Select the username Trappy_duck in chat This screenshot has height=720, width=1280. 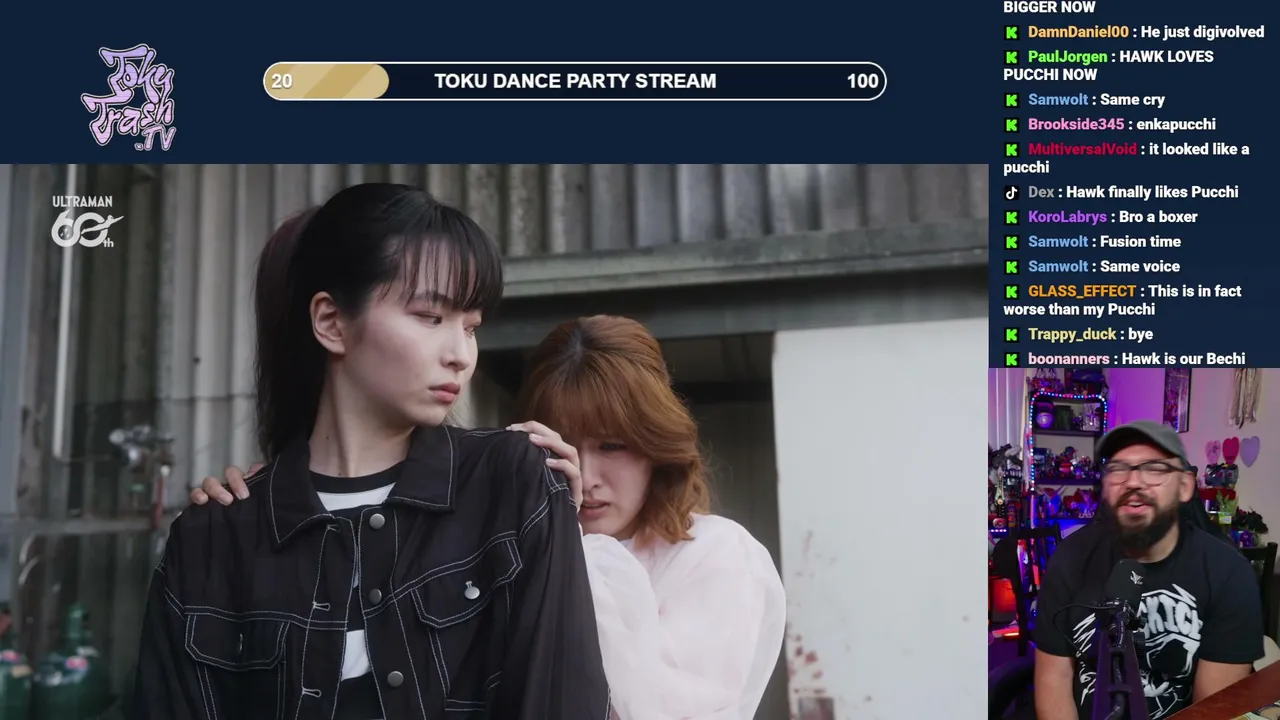(1072, 334)
